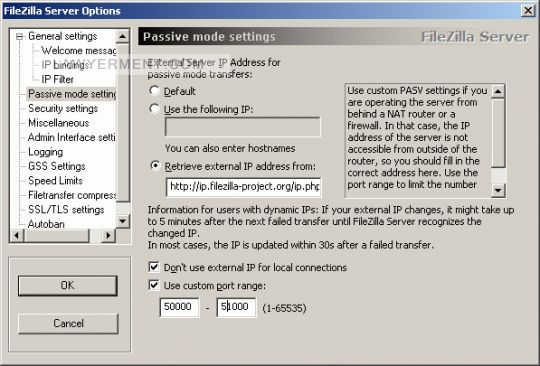Click the You can also enter hostnames note

tap(230, 148)
